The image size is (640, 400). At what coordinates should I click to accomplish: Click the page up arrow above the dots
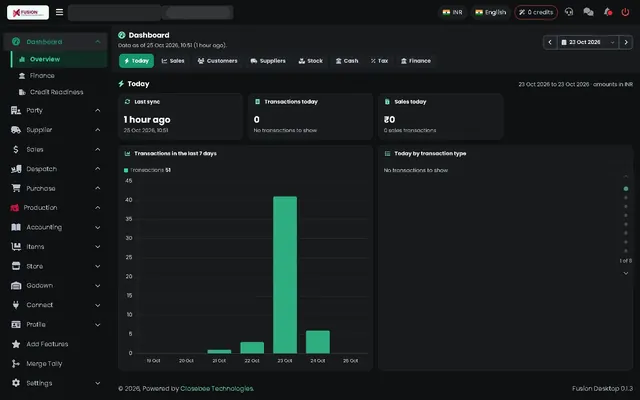tap(626, 176)
